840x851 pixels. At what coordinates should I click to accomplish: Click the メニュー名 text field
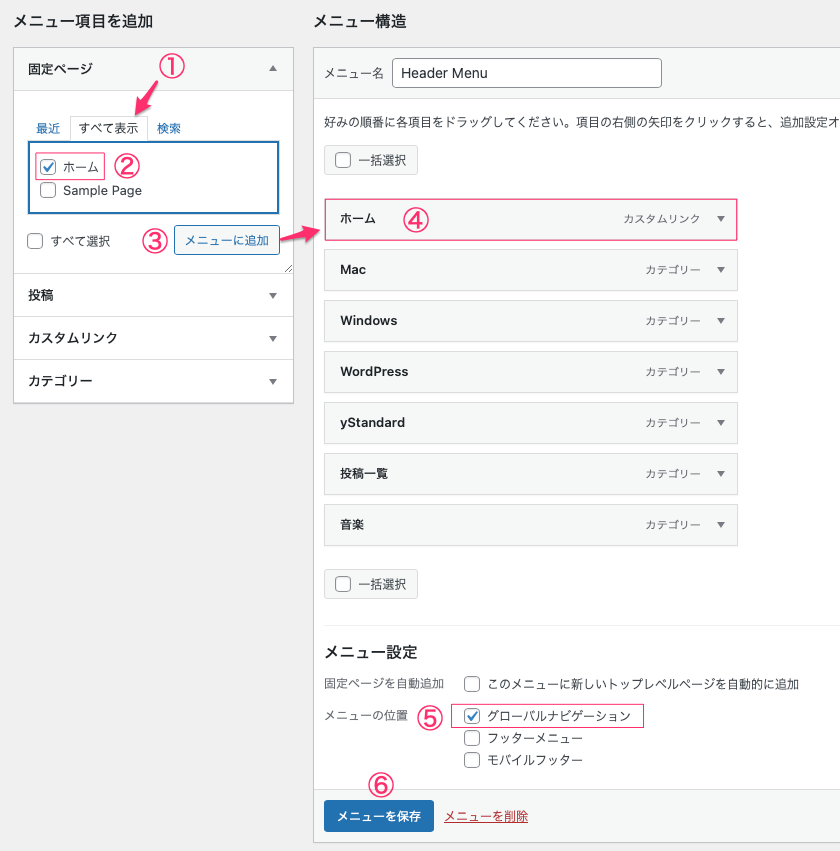(x=527, y=73)
